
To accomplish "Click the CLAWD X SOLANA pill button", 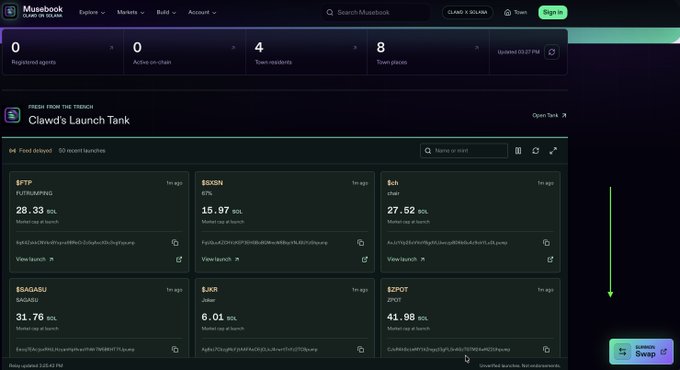I will [467, 13].
